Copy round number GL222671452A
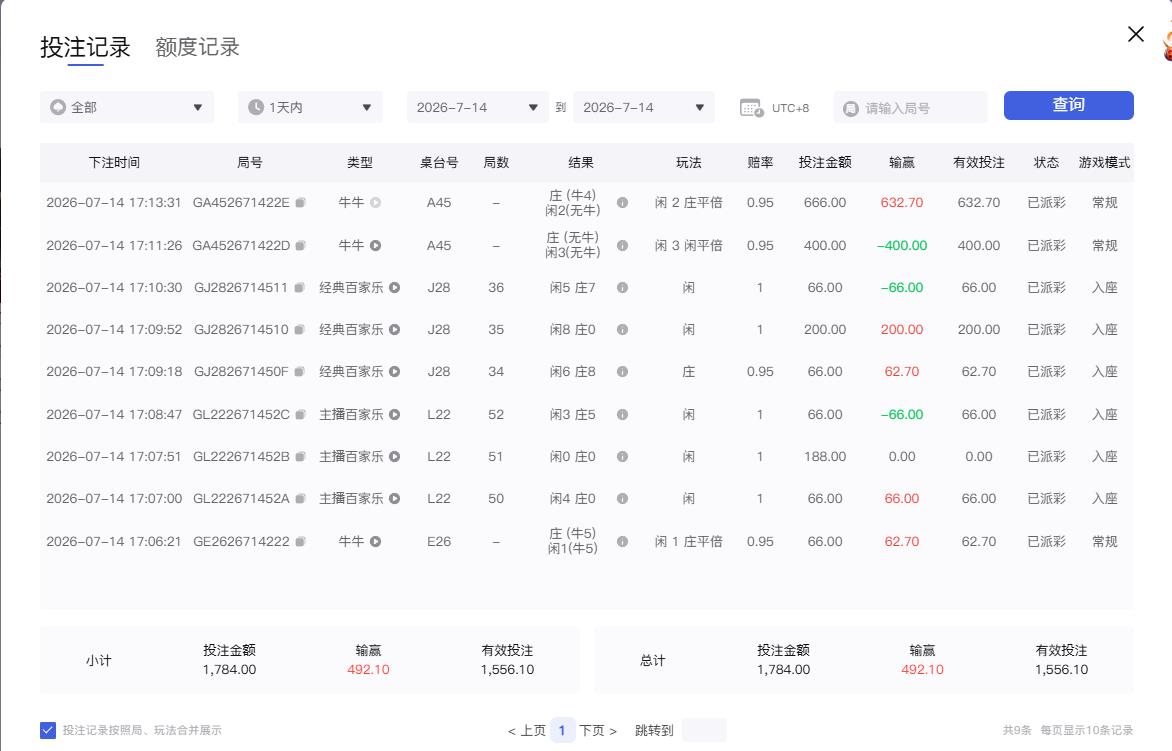The width and height of the screenshot is (1172, 751). [x=300, y=498]
